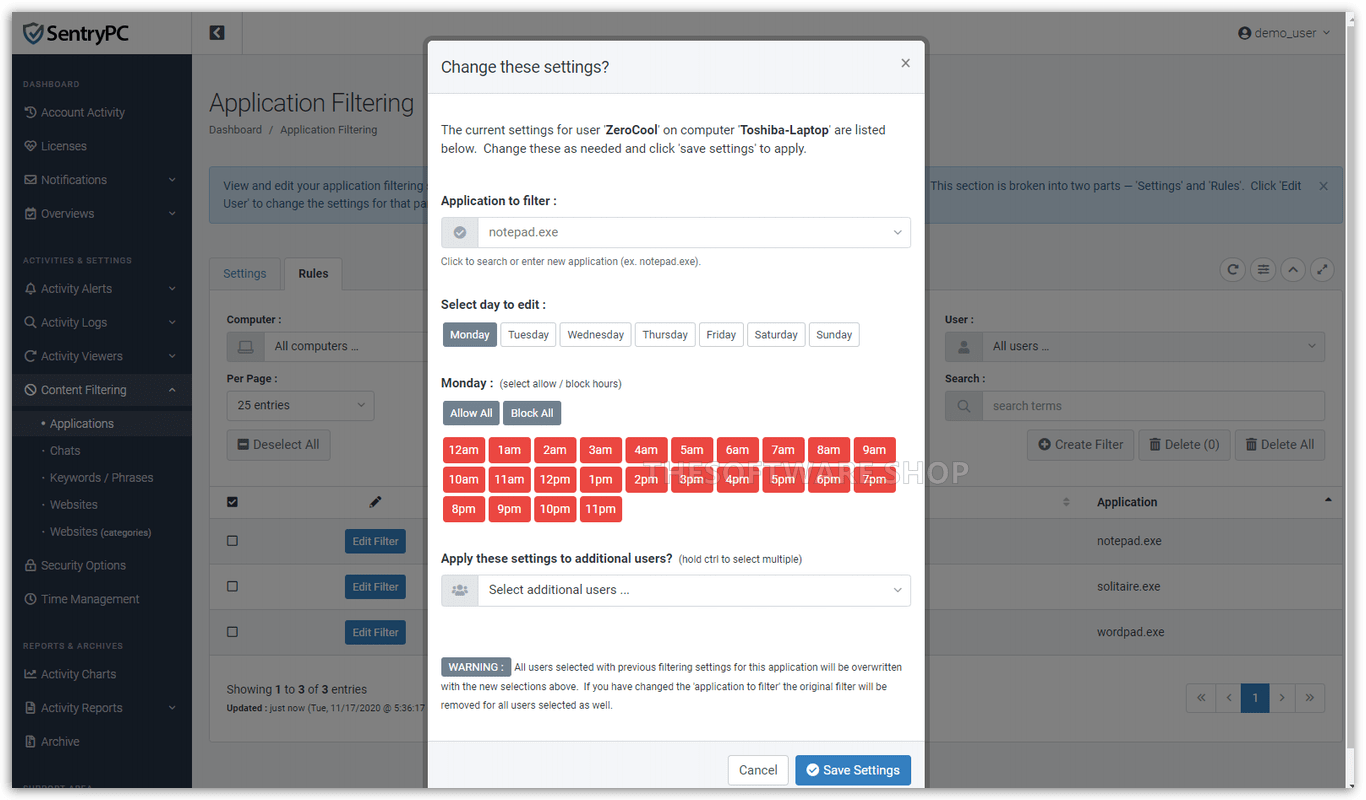Viewport: 1366px width, 800px height.
Task: Toggle the 3am hour block
Action: [x=600, y=450]
